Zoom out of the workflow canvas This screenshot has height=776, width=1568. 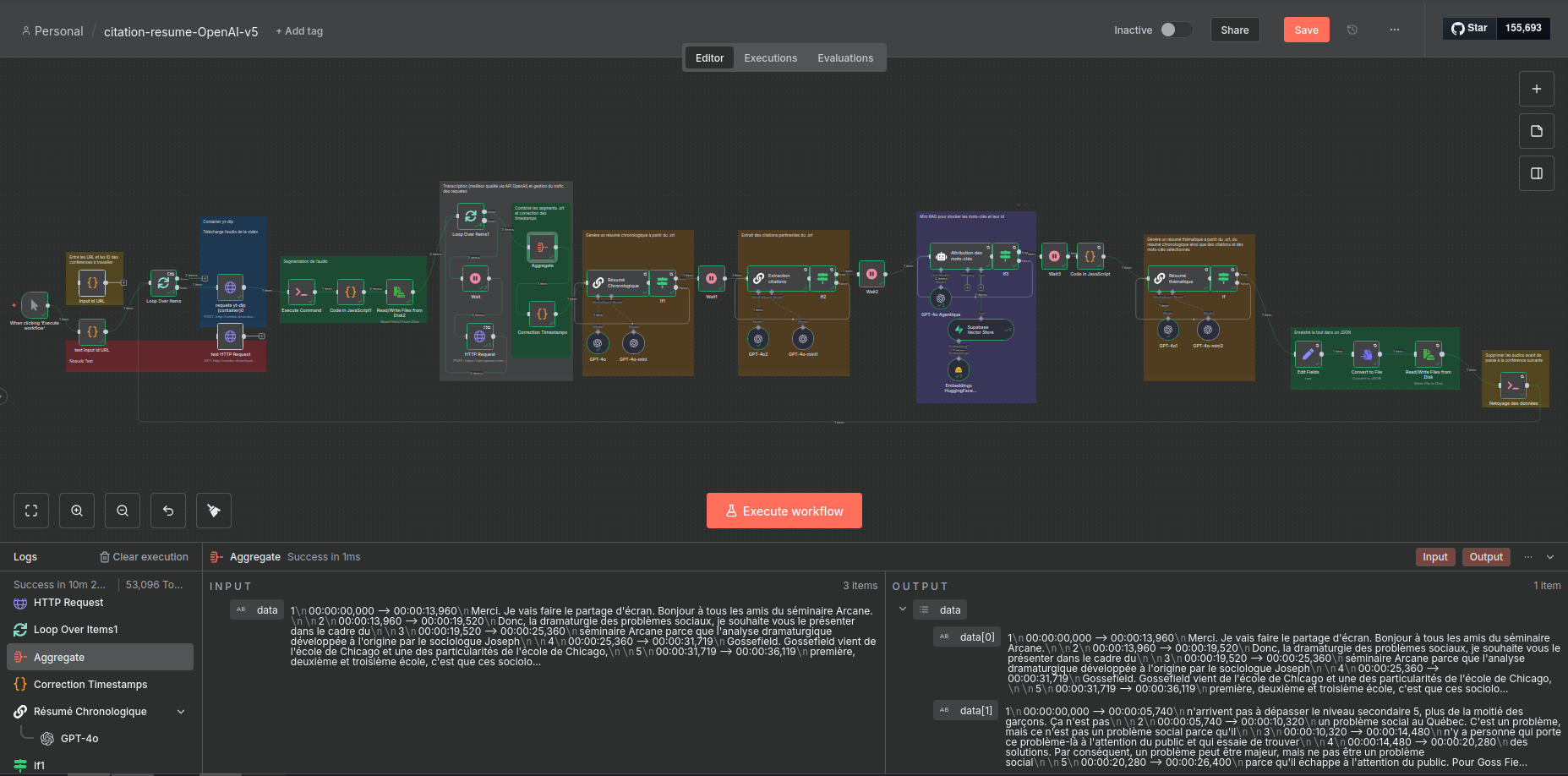(123, 511)
